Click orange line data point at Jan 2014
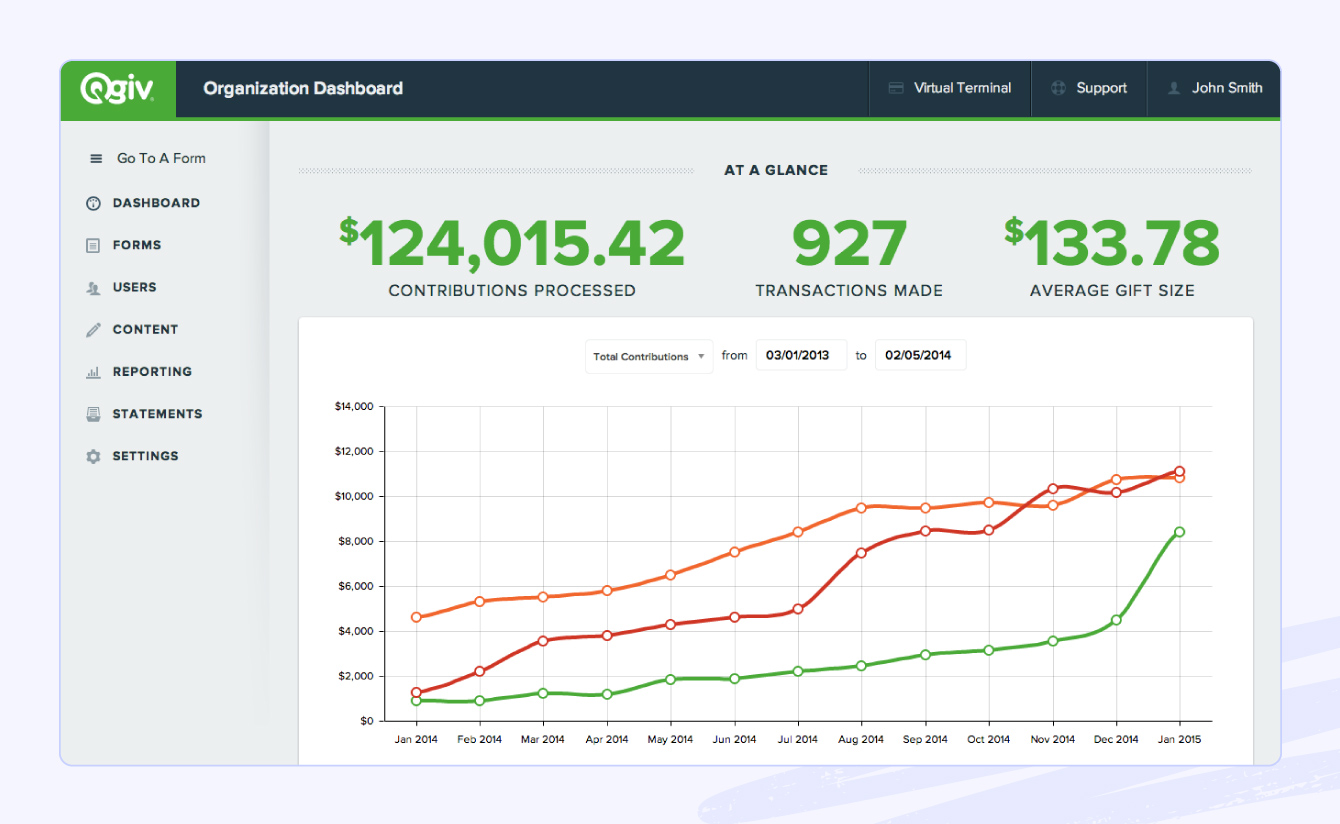 pos(416,618)
